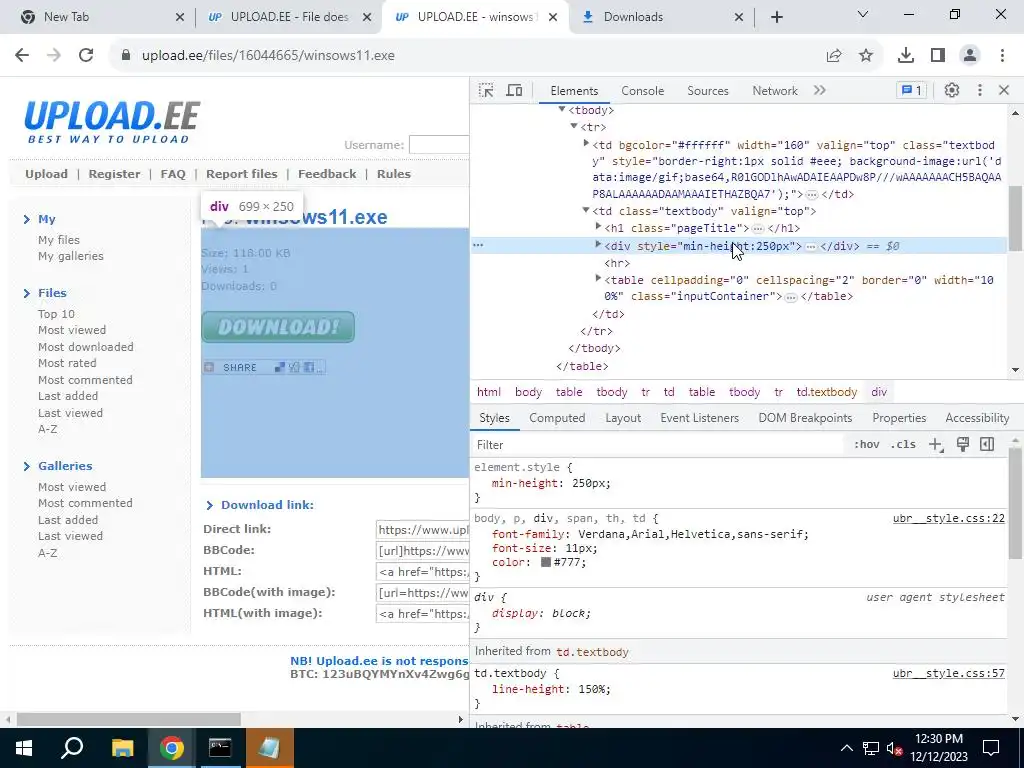Show hidden system tray icons
This screenshot has height=768, width=1024.
[x=846, y=748]
